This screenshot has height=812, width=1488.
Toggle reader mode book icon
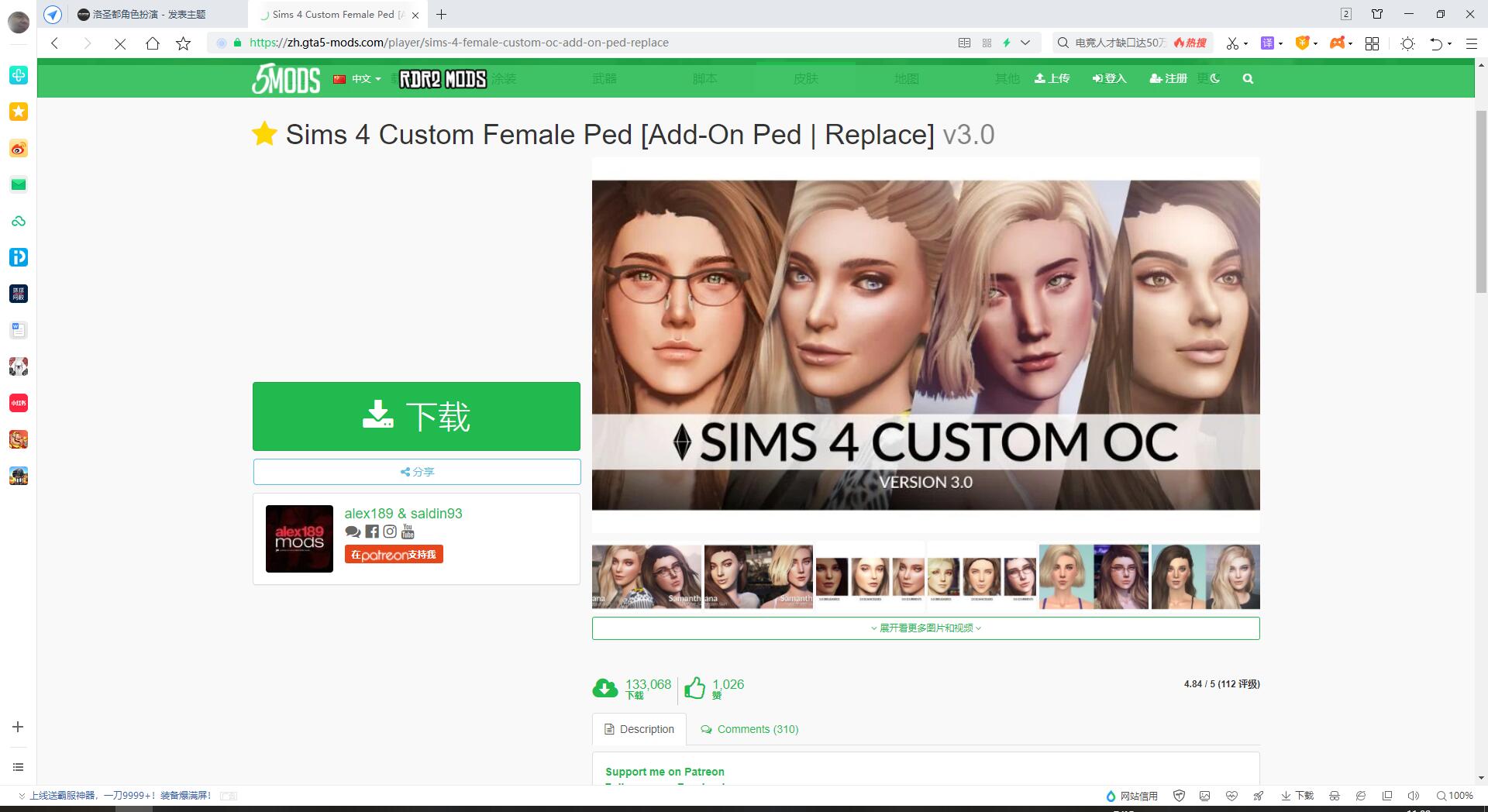click(964, 43)
